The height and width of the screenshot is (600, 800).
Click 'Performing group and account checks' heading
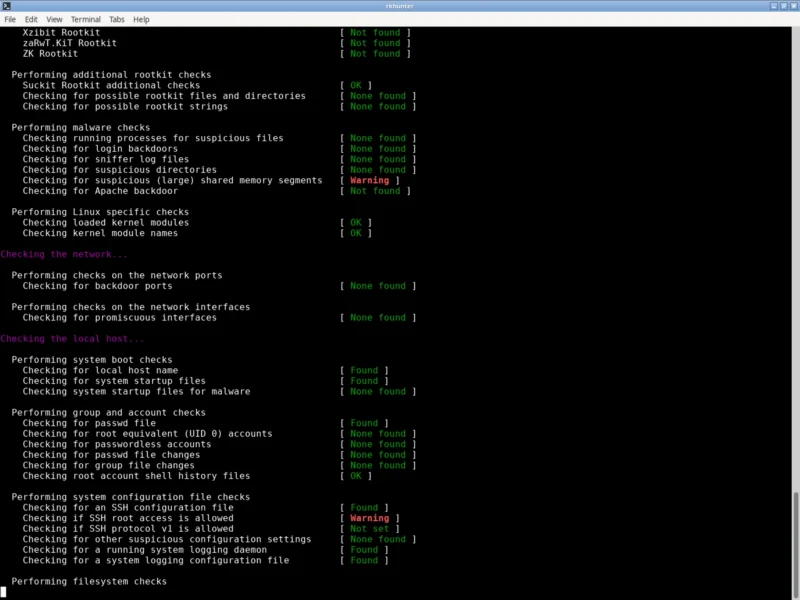[108, 413]
